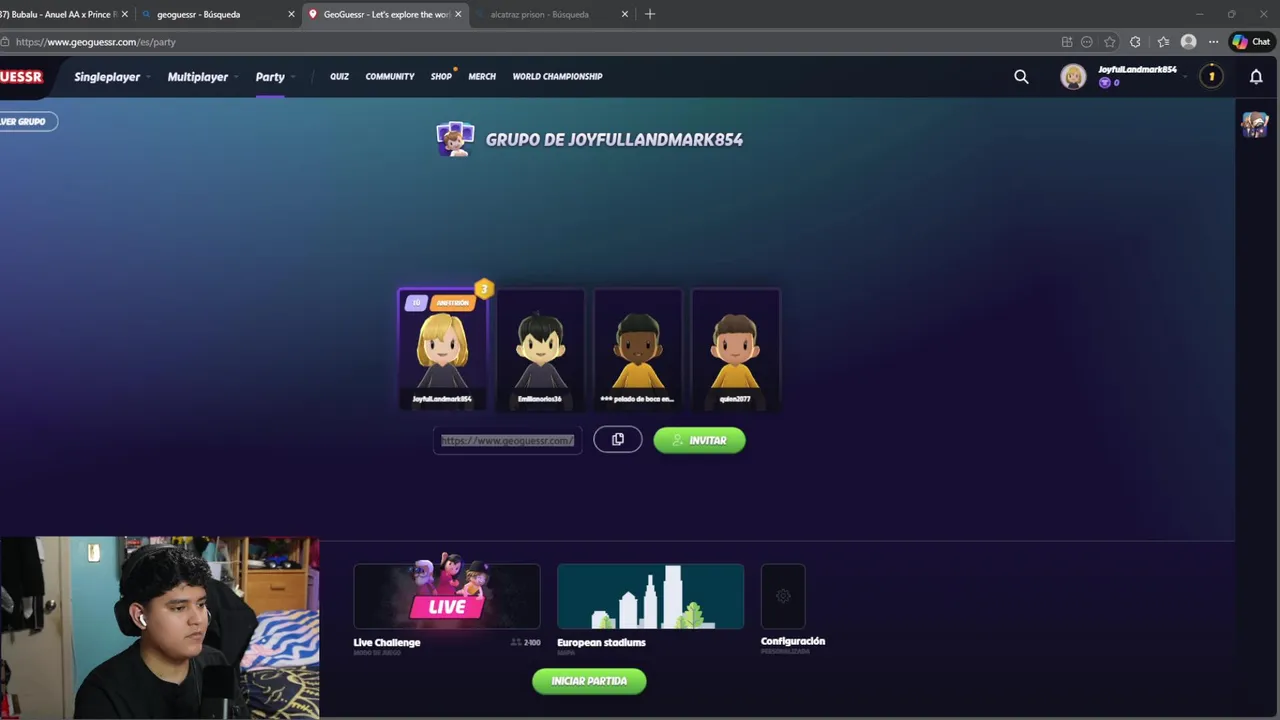Click the group icon beside the title
Image resolution: width=1280 pixels, height=720 pixels.
pyautogui.click(x=455, y=139)
